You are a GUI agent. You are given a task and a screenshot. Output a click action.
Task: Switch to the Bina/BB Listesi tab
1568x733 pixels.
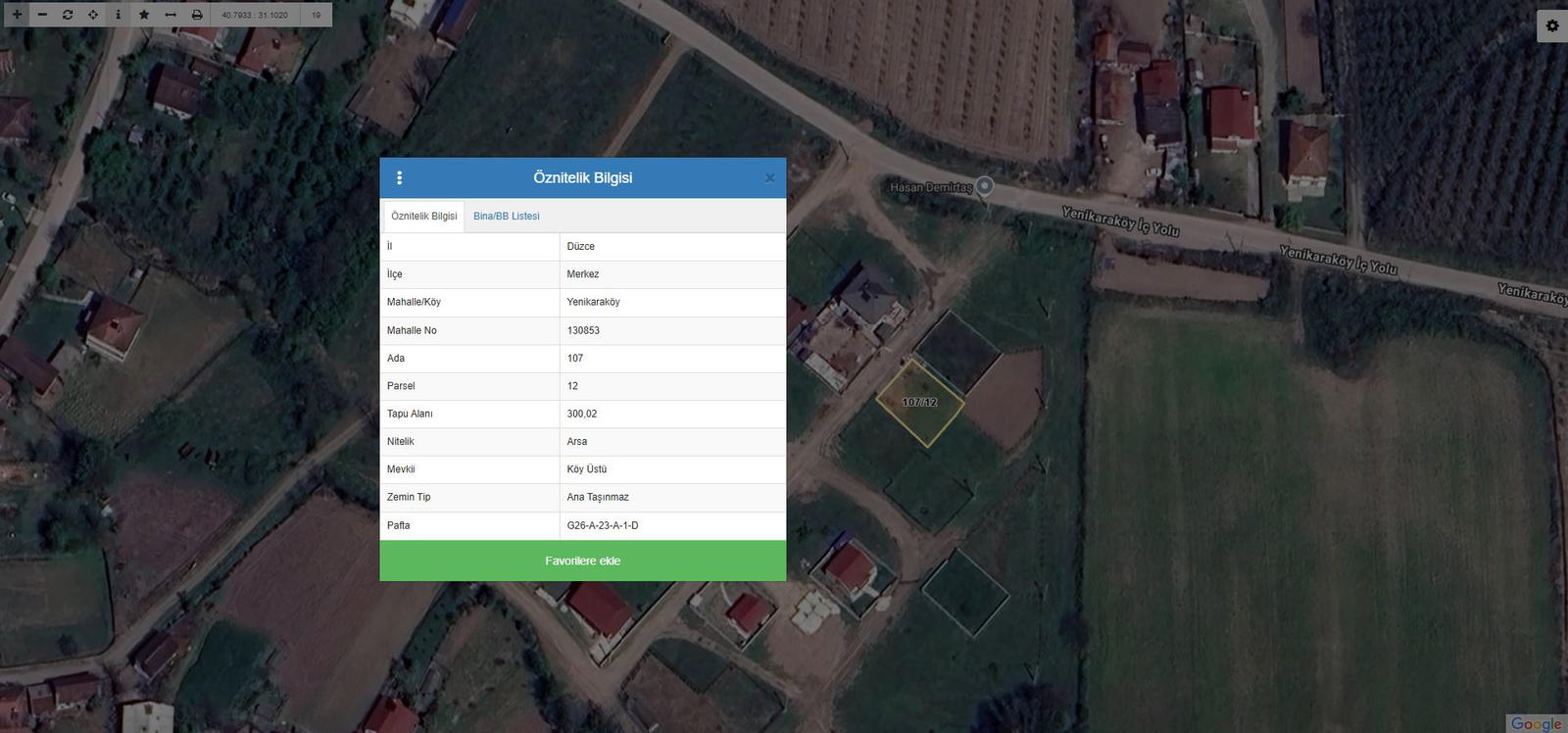pyautogui.click(x=506, y=217)
